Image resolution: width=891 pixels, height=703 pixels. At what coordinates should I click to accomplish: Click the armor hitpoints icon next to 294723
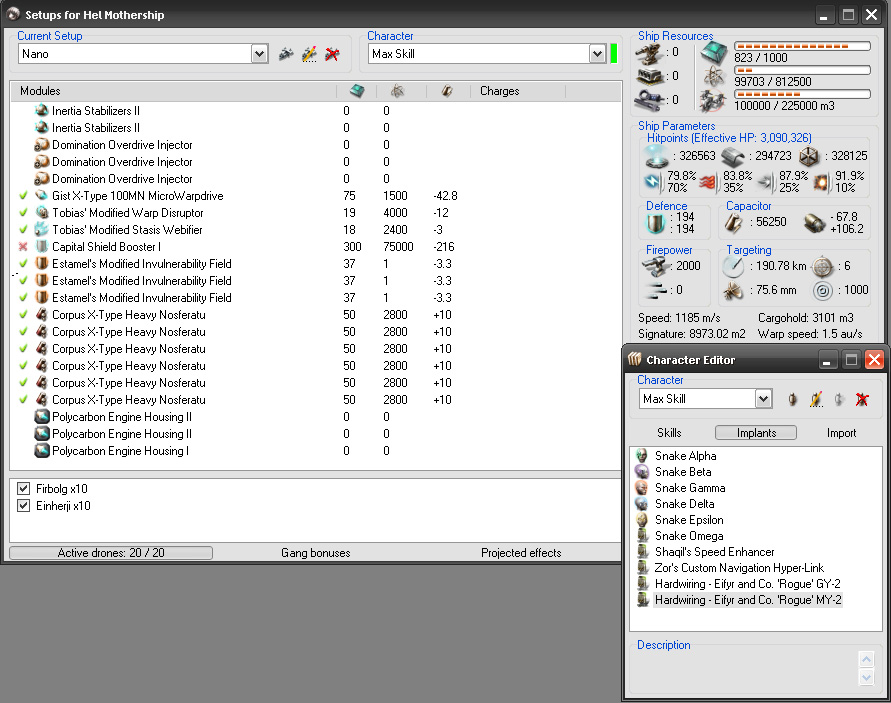click(x=732, y=156)
